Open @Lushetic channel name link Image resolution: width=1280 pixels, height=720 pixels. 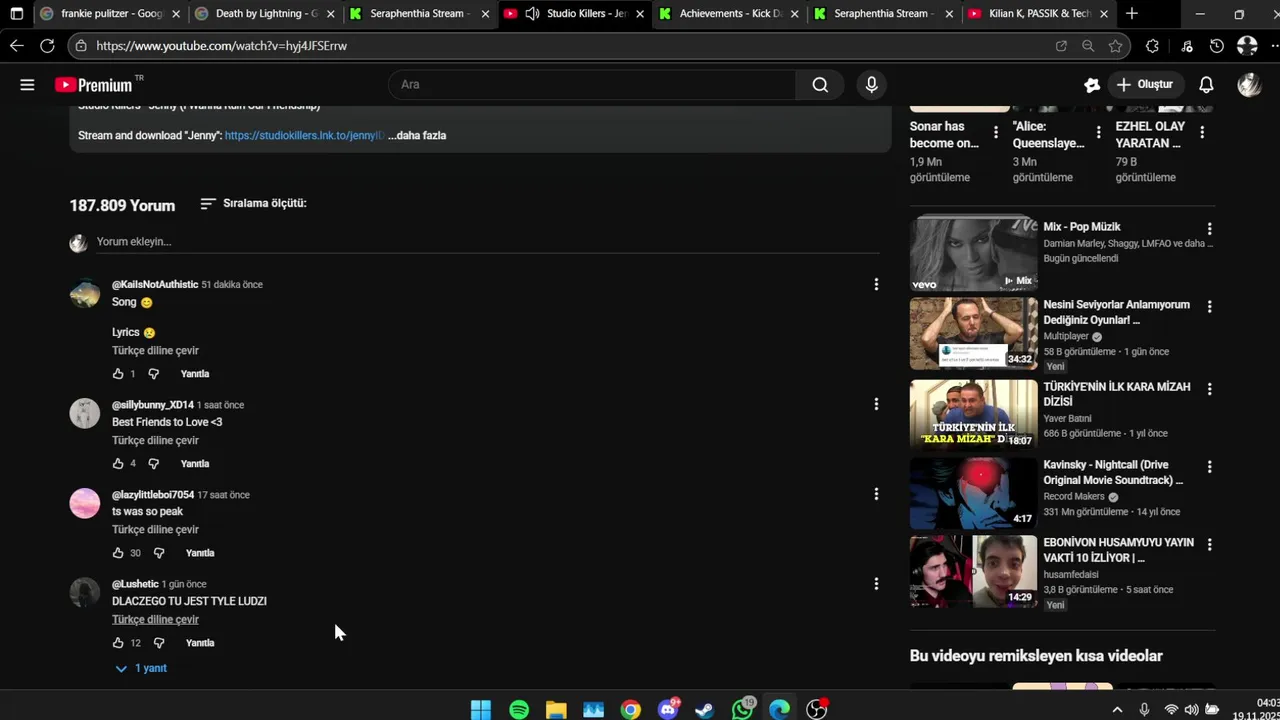[x=135, y=584]
